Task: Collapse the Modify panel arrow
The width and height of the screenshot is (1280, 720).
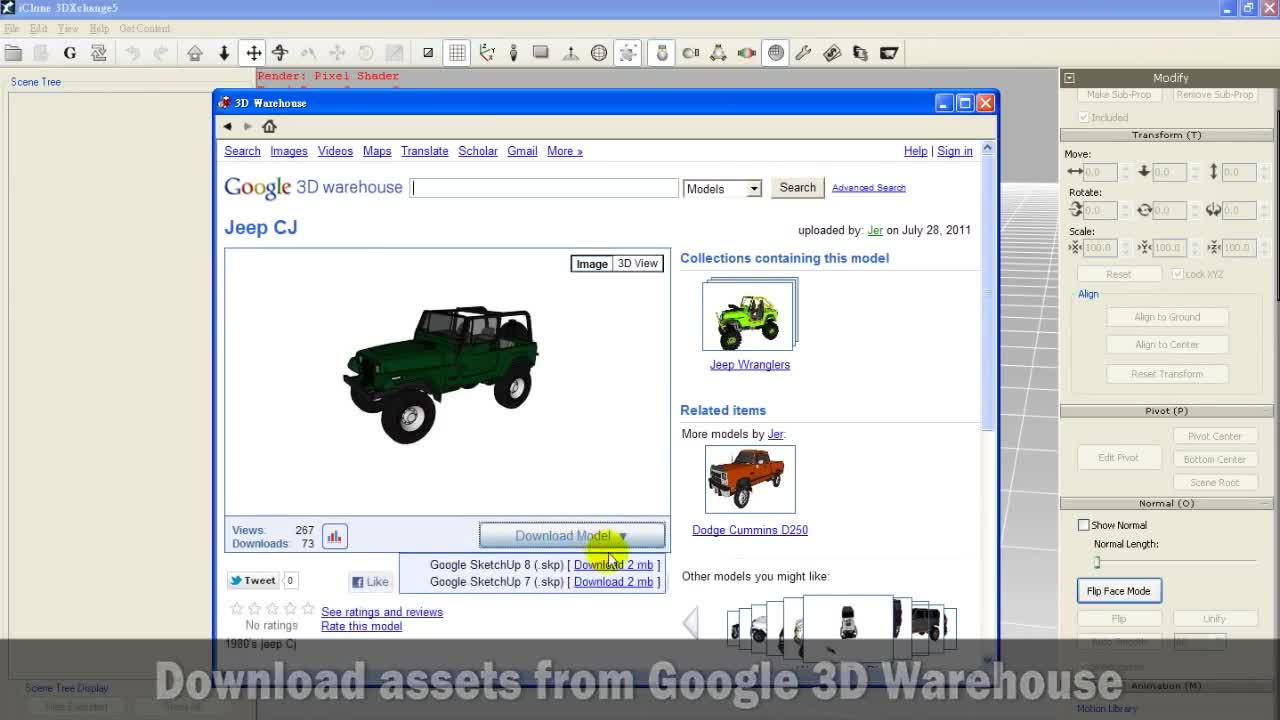Action: coord(1069,78)
